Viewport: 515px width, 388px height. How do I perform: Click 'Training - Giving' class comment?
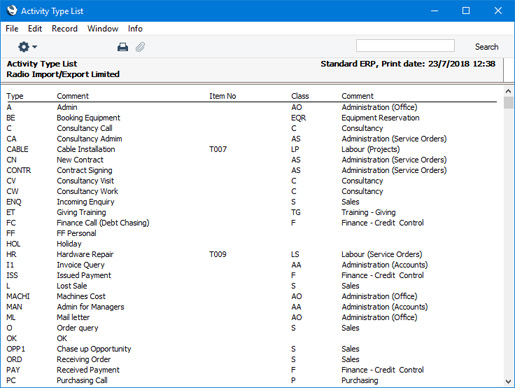tap(368, 212)
